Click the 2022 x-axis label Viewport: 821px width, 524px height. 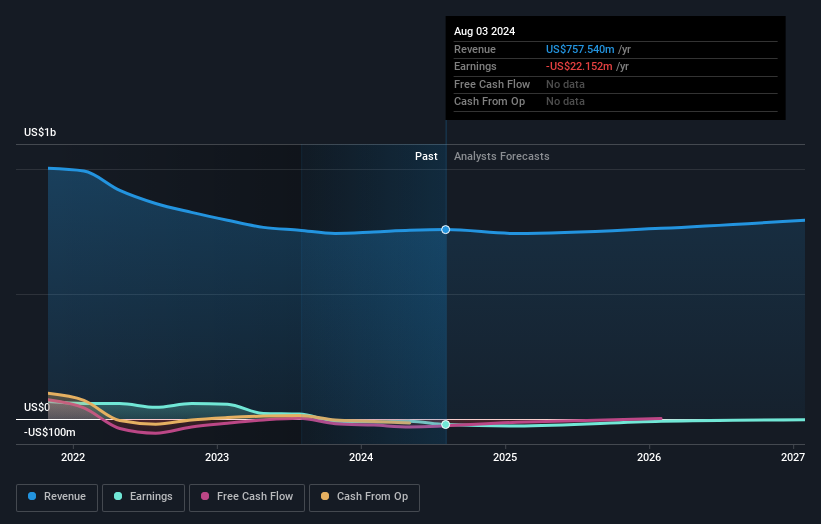click(73, 458)
